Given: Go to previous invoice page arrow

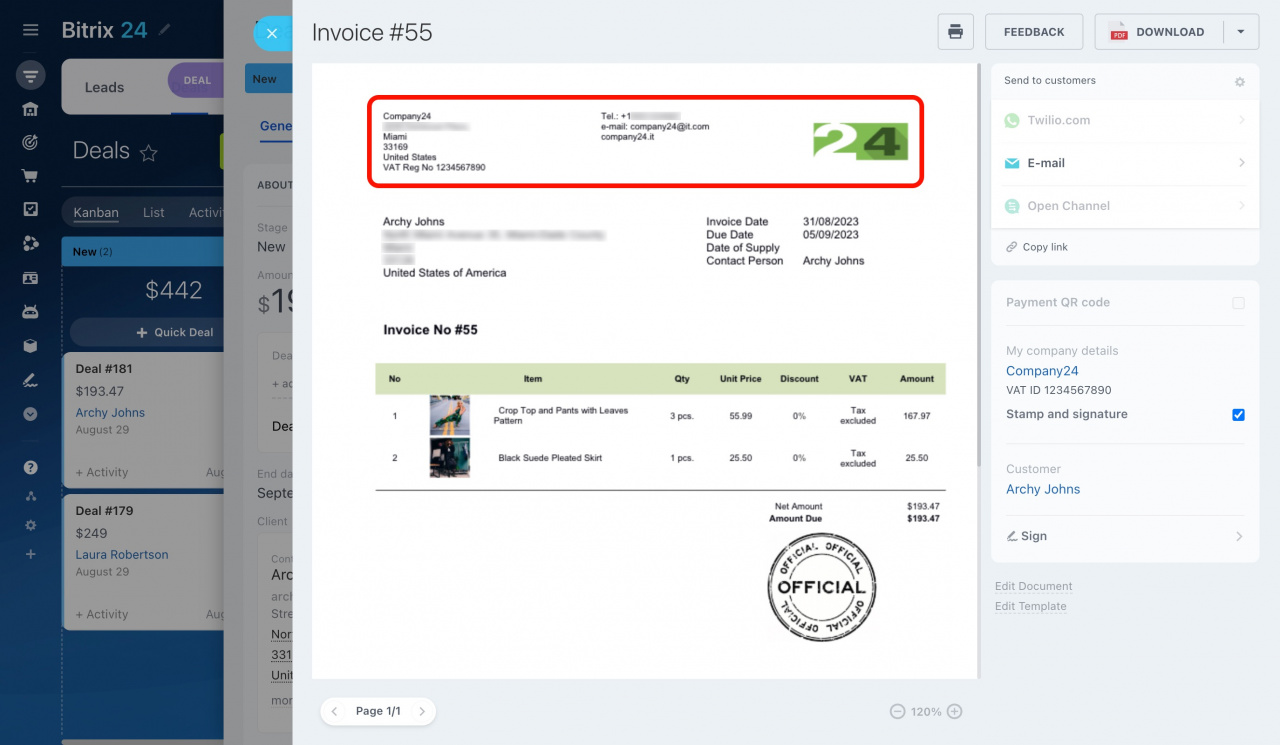Looking at the screenshot, I should (x=335, y=711).
